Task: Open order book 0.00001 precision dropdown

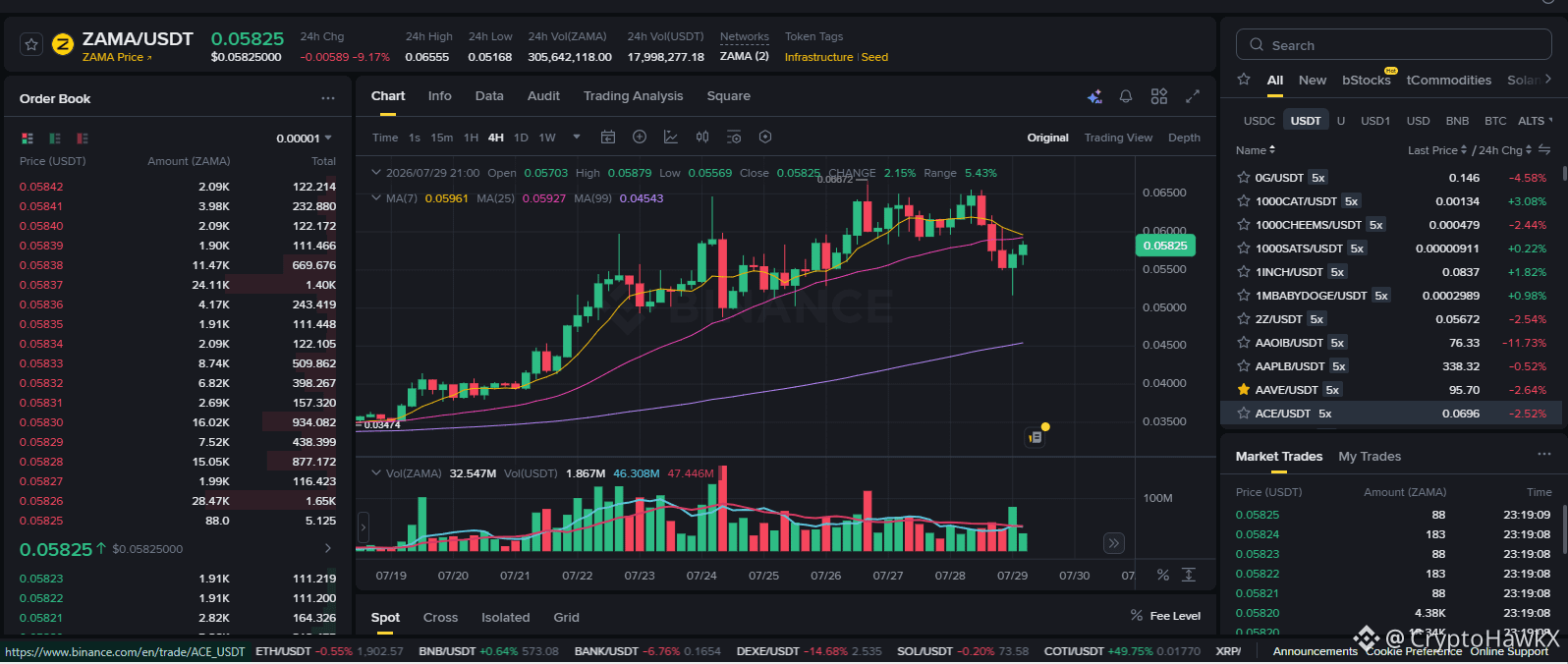Action: (304, 138)
